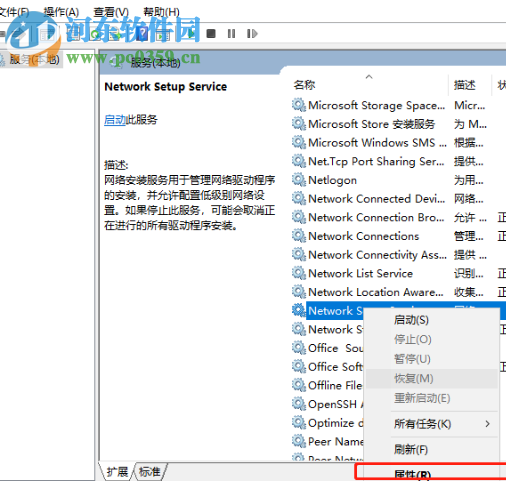The width and height of the screenshot is (506, 482).
Task: Click gear icon of Netlogon service
Action: coord(299,180)
